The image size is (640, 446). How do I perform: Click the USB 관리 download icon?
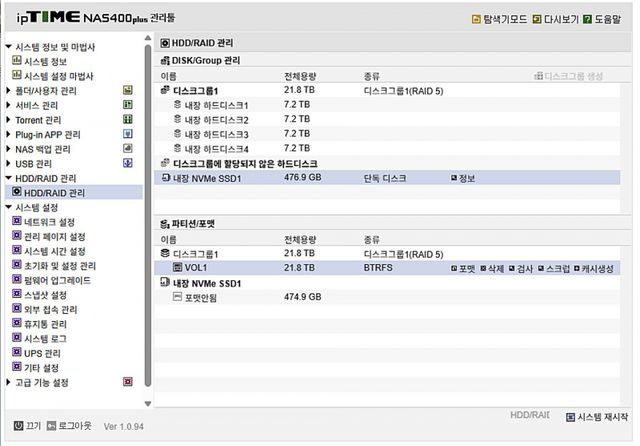(x=128, y=163)
